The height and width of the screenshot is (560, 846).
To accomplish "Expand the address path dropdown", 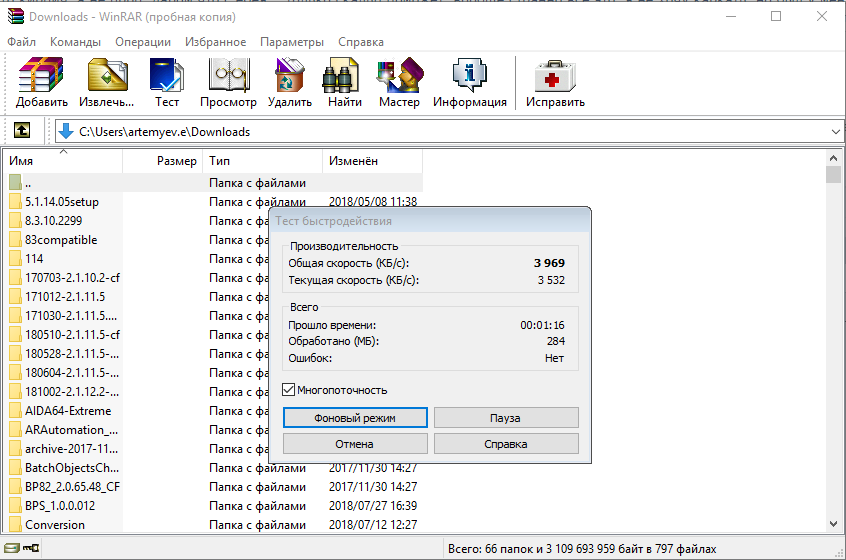I will click(x=835, y=132).
